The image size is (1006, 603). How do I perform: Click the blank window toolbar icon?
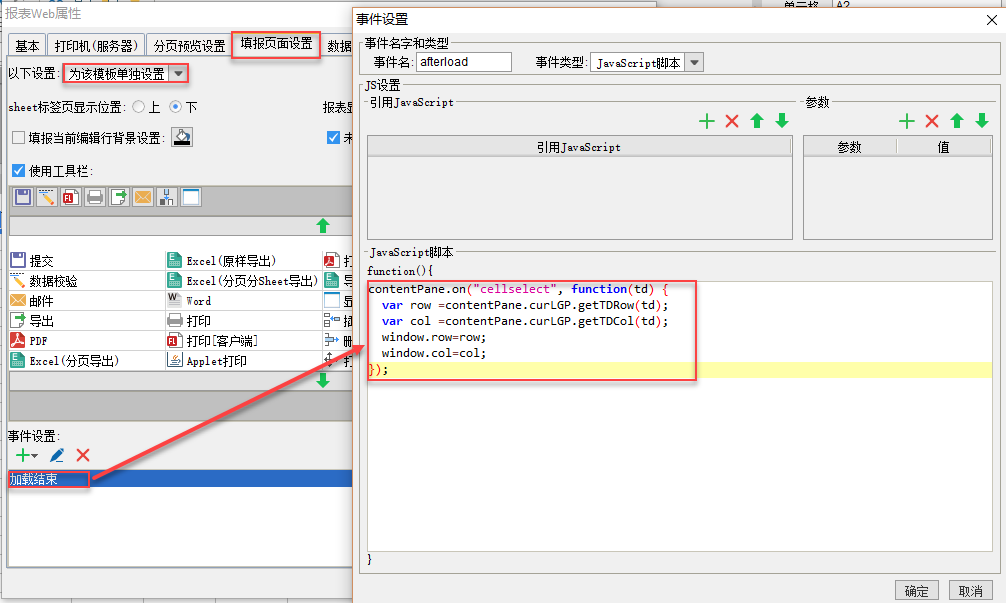[191, 197]
